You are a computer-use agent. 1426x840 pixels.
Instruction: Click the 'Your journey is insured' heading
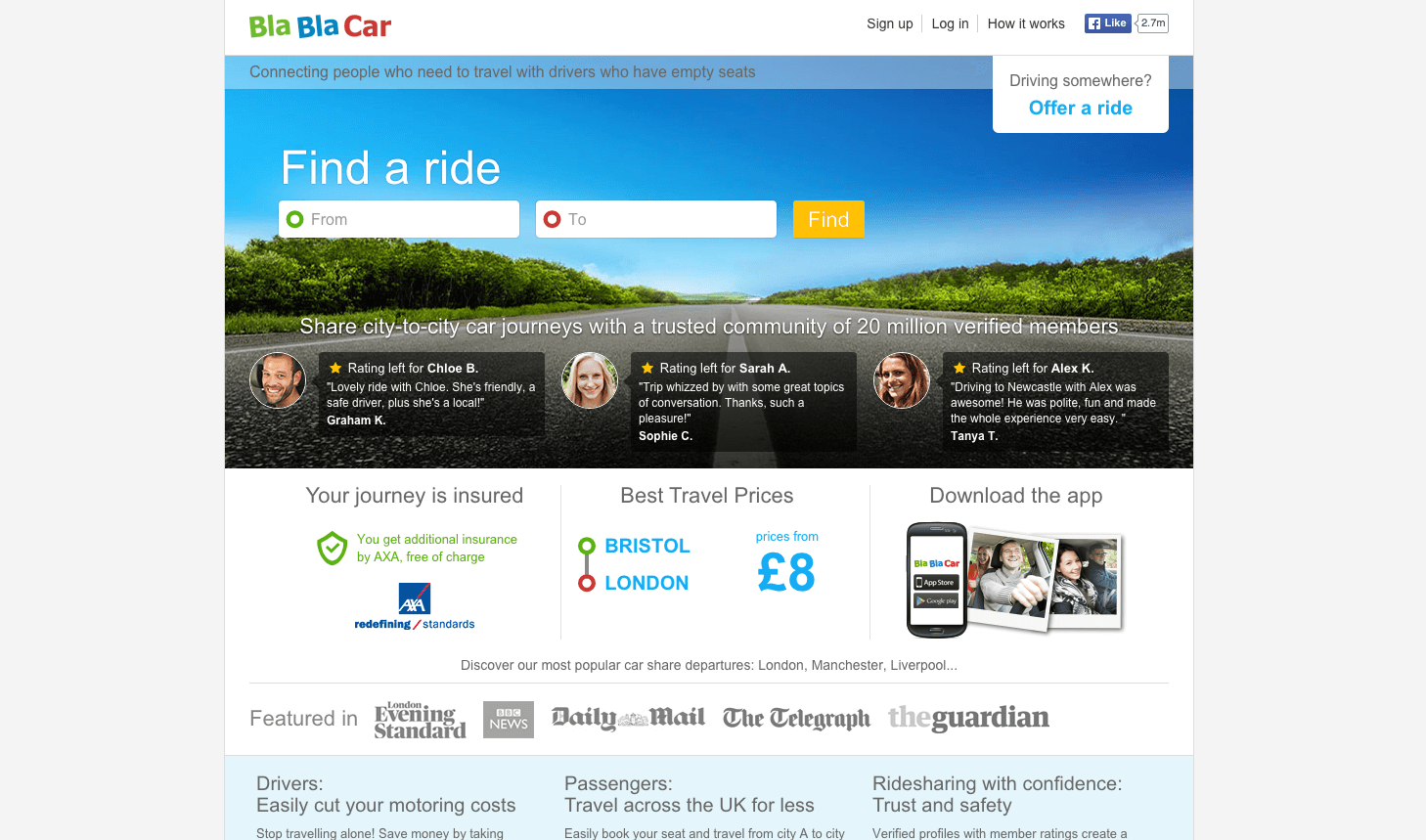tap(415, 496)
